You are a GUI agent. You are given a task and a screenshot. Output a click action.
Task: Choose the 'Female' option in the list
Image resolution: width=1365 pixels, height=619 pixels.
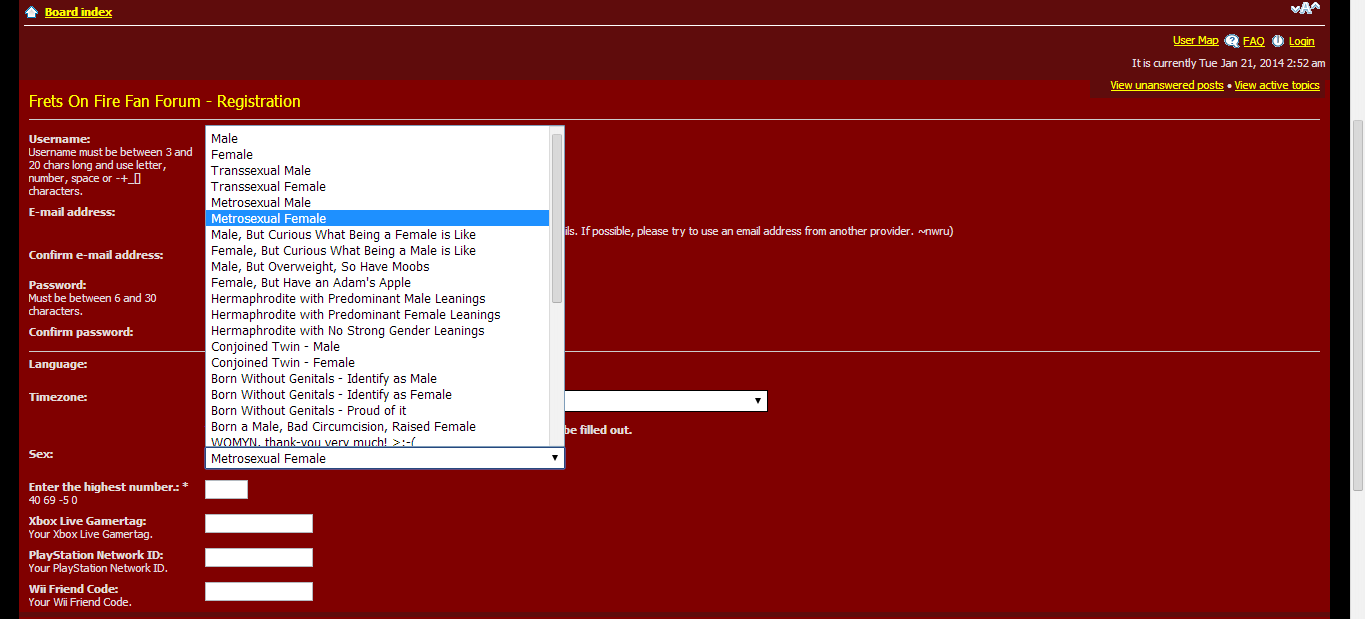coord(378,155)
